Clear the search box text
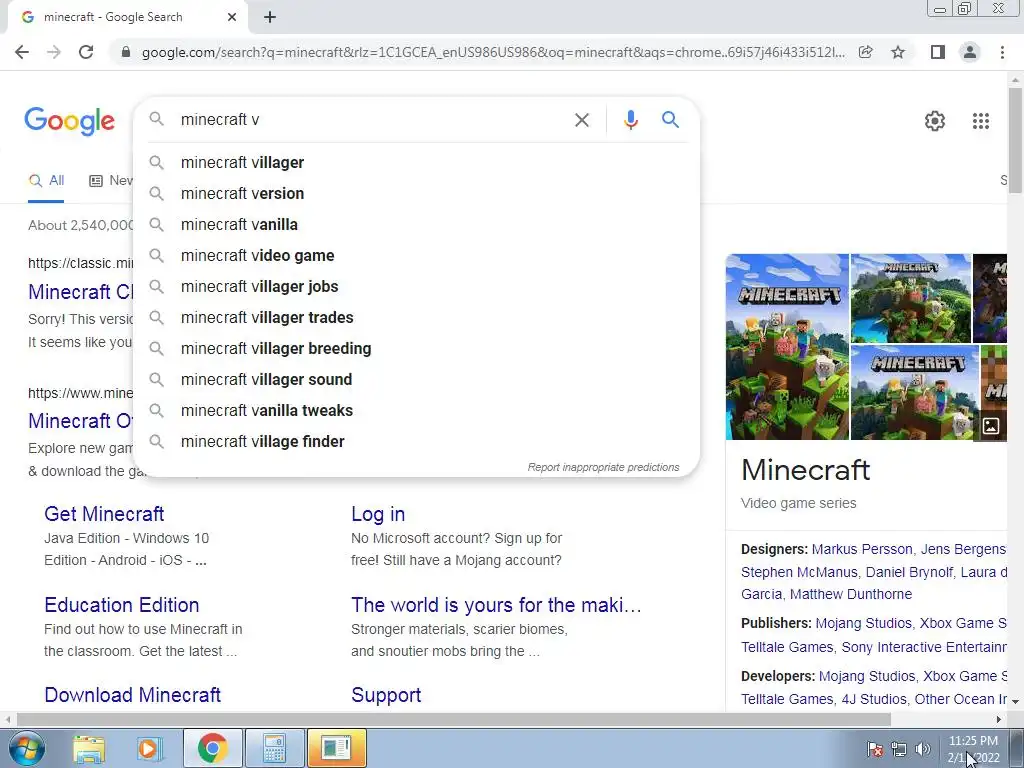The height and width of the screenshot is (768, 1024). click(582, 120)
